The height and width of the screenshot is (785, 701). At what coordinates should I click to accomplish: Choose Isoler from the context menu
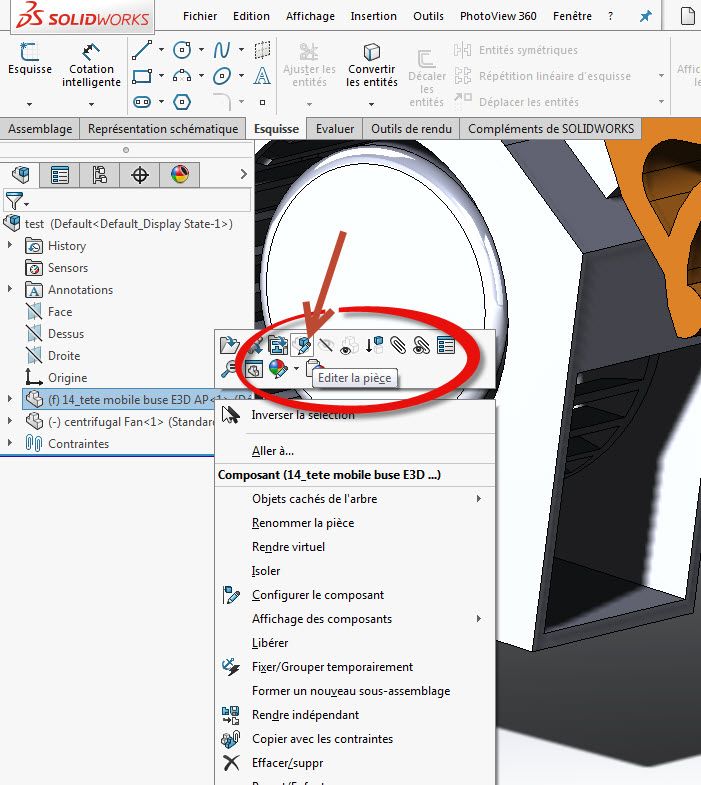(x=266, y=571)
